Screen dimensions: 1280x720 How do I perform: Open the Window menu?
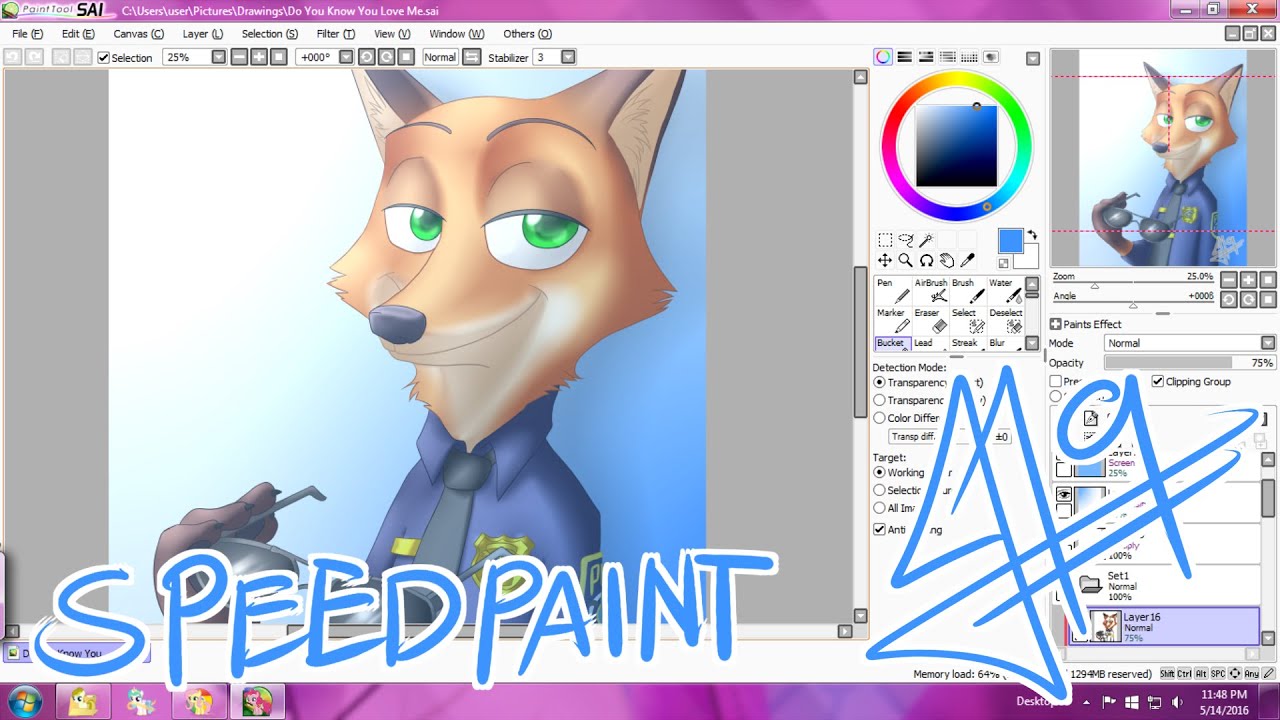tap(456, 33)
